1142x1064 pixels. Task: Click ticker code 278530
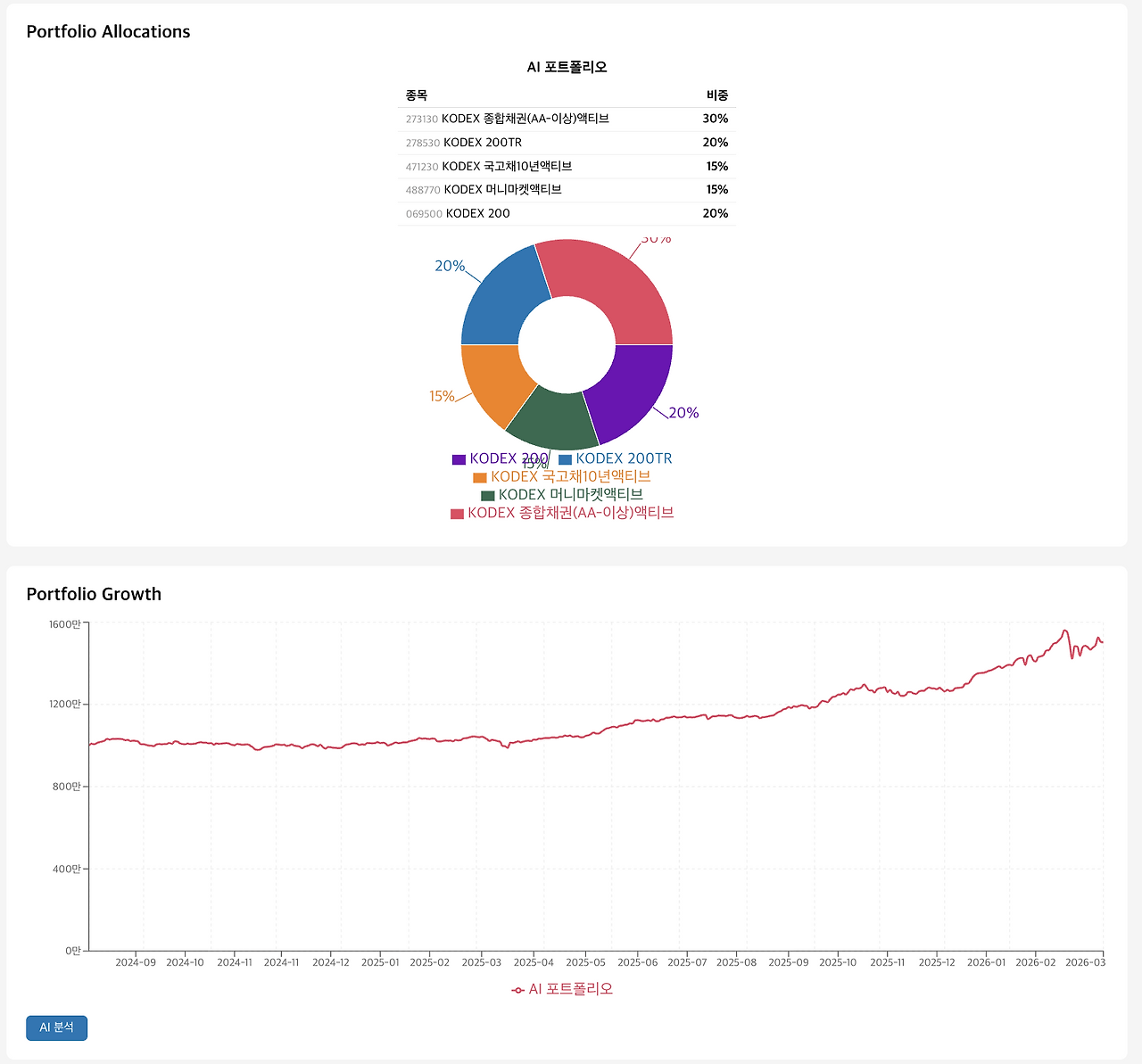tap(423, 143)
